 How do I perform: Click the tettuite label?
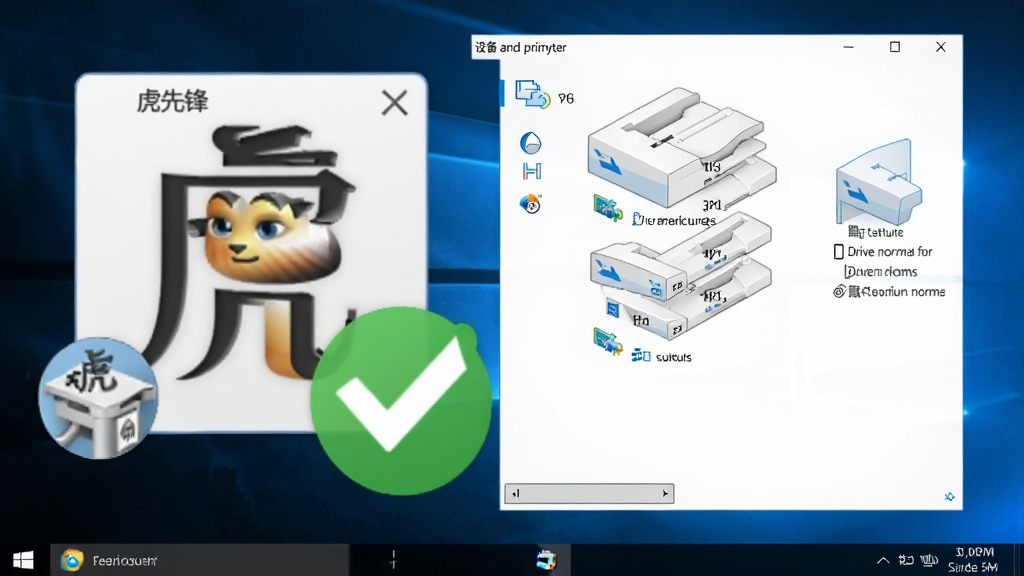coord(876,232)
